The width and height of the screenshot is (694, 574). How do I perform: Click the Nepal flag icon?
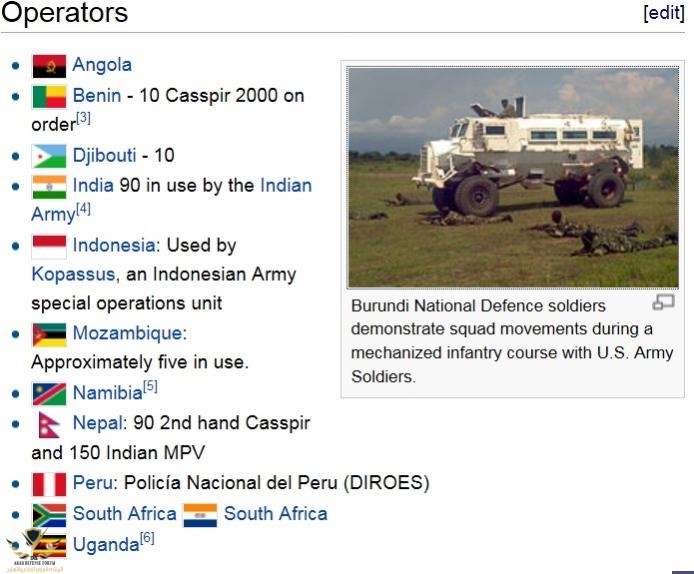(47, 423)
